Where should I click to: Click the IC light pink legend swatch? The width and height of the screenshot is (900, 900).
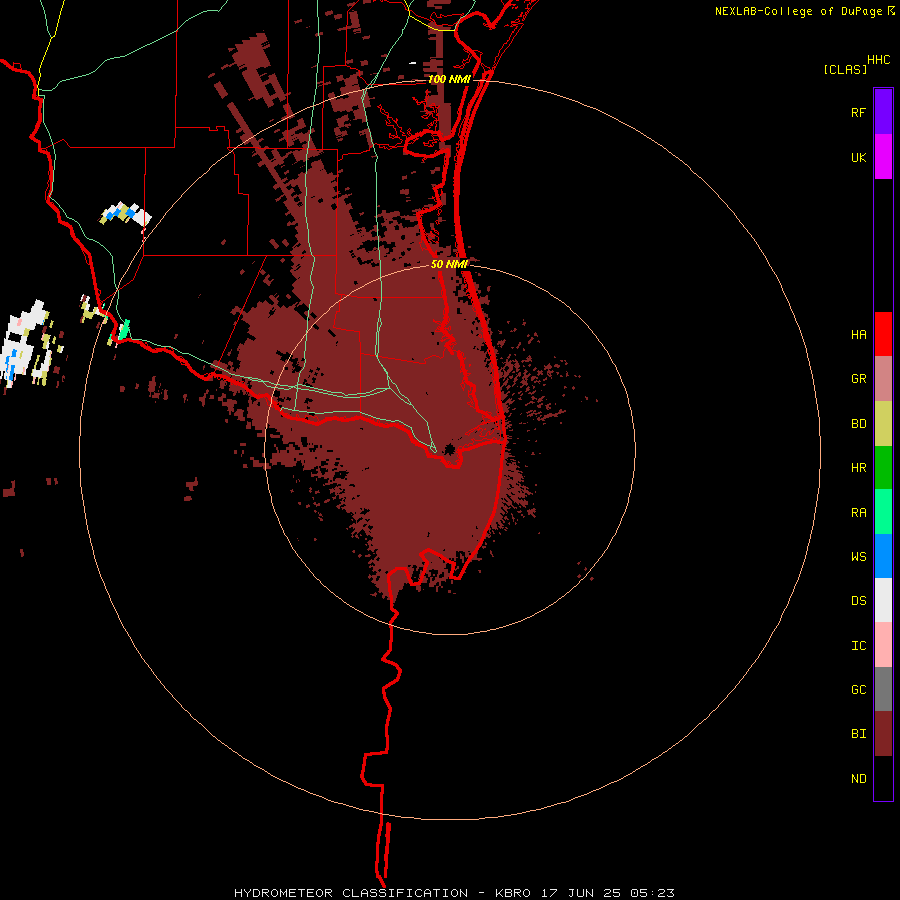pos(883,645)
